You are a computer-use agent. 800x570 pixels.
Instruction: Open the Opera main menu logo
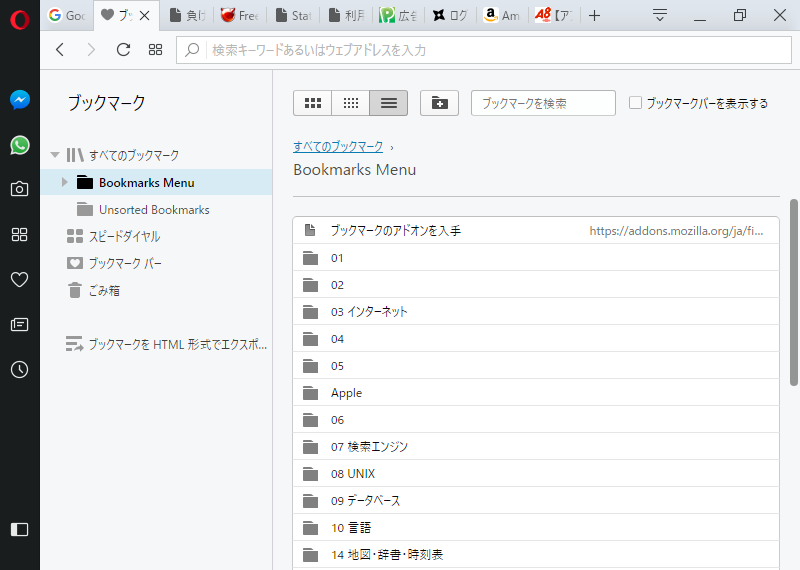19,20
